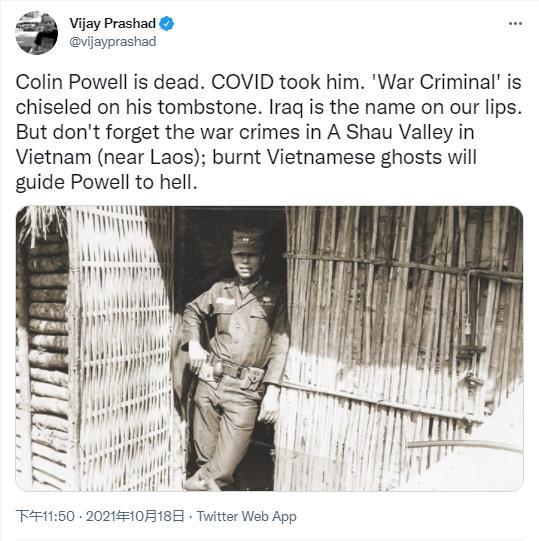Click the Twitter Web App source link
Screen dimensions: 539x541
[246, 516]
